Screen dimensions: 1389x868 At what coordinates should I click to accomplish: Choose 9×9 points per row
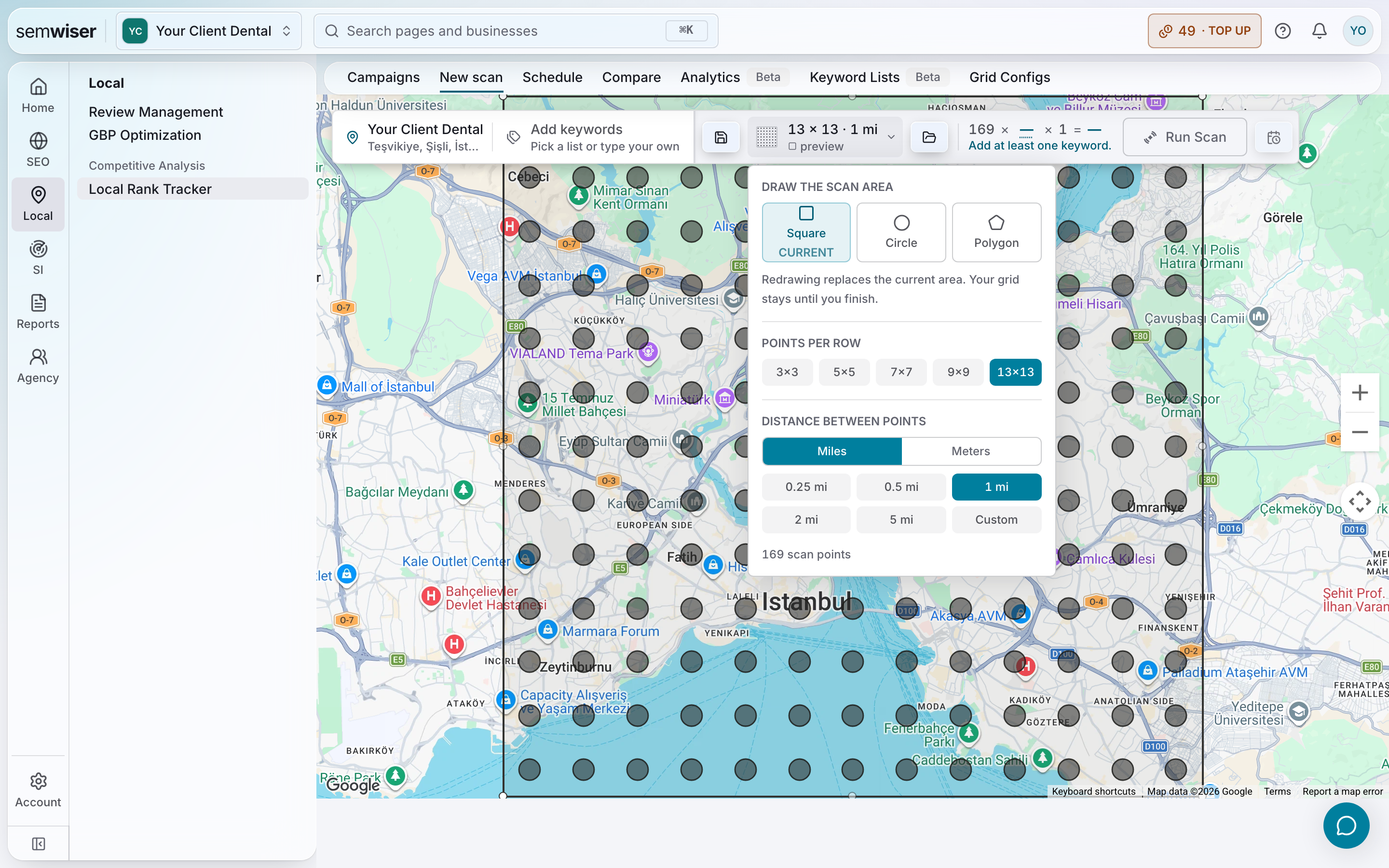pyautogui.click(x=958, y=372)
